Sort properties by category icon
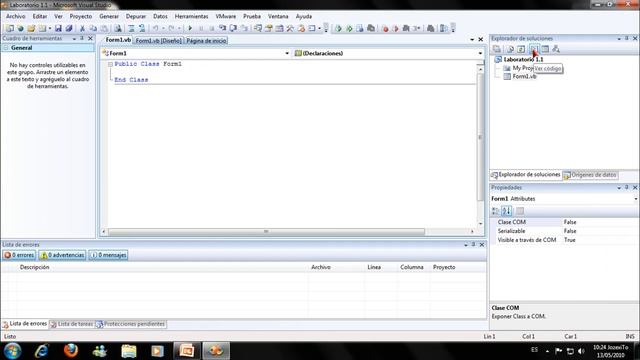The image size is (640, 360). pos(496,211)
